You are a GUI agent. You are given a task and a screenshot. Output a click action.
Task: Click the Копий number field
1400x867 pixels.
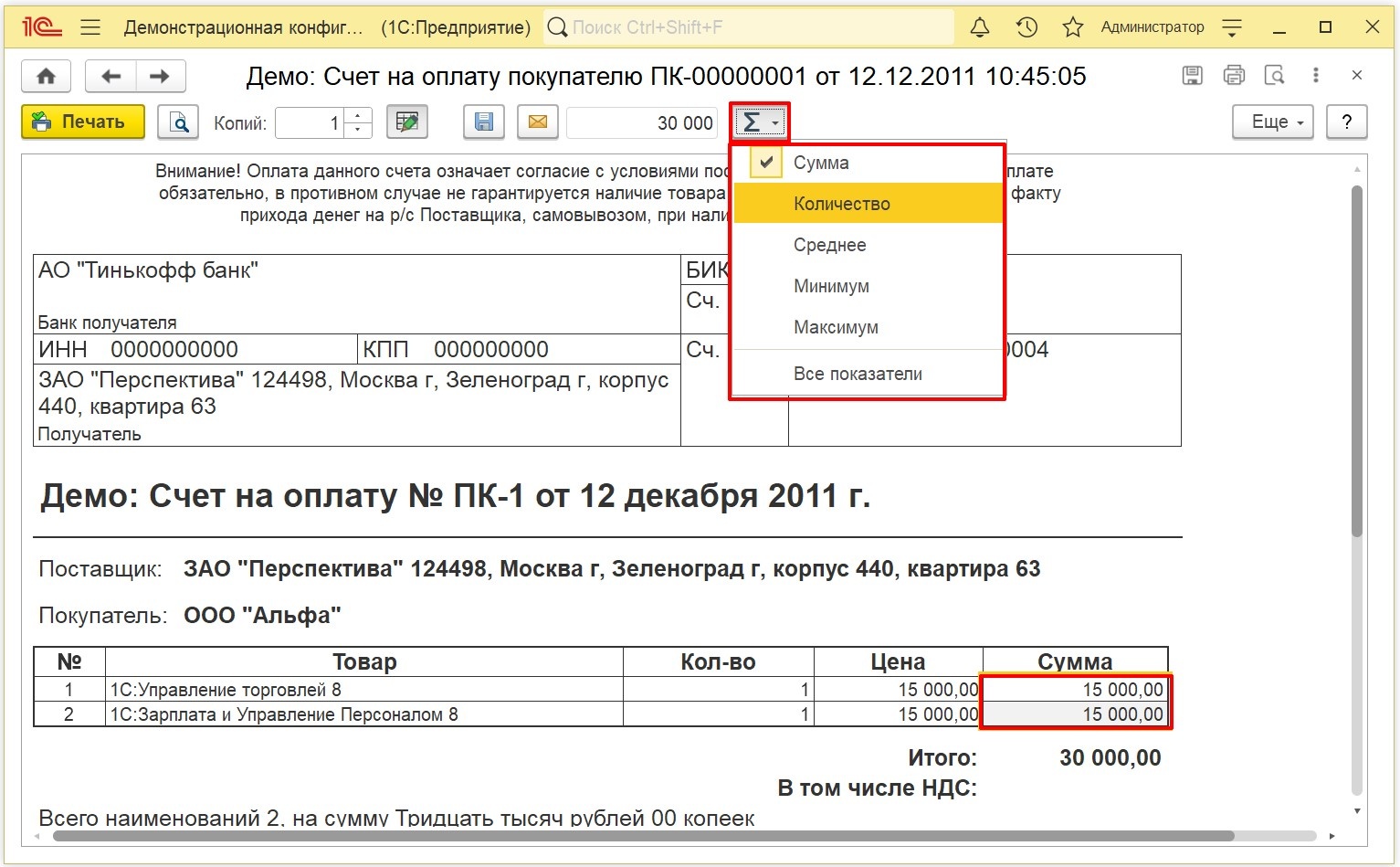pyautogui.click(x=309, y=122)
